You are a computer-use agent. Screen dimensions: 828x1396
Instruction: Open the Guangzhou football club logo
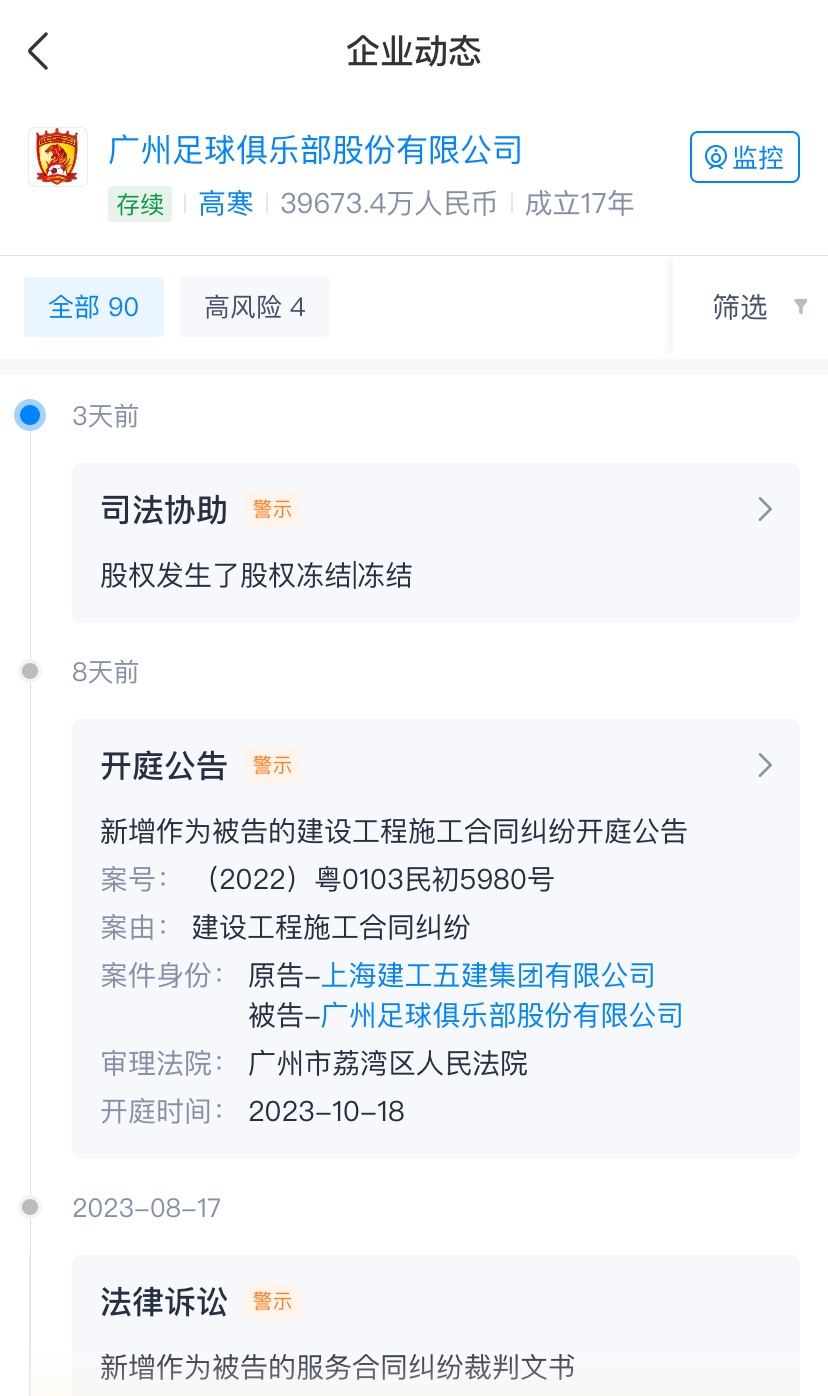pos(57,157)
